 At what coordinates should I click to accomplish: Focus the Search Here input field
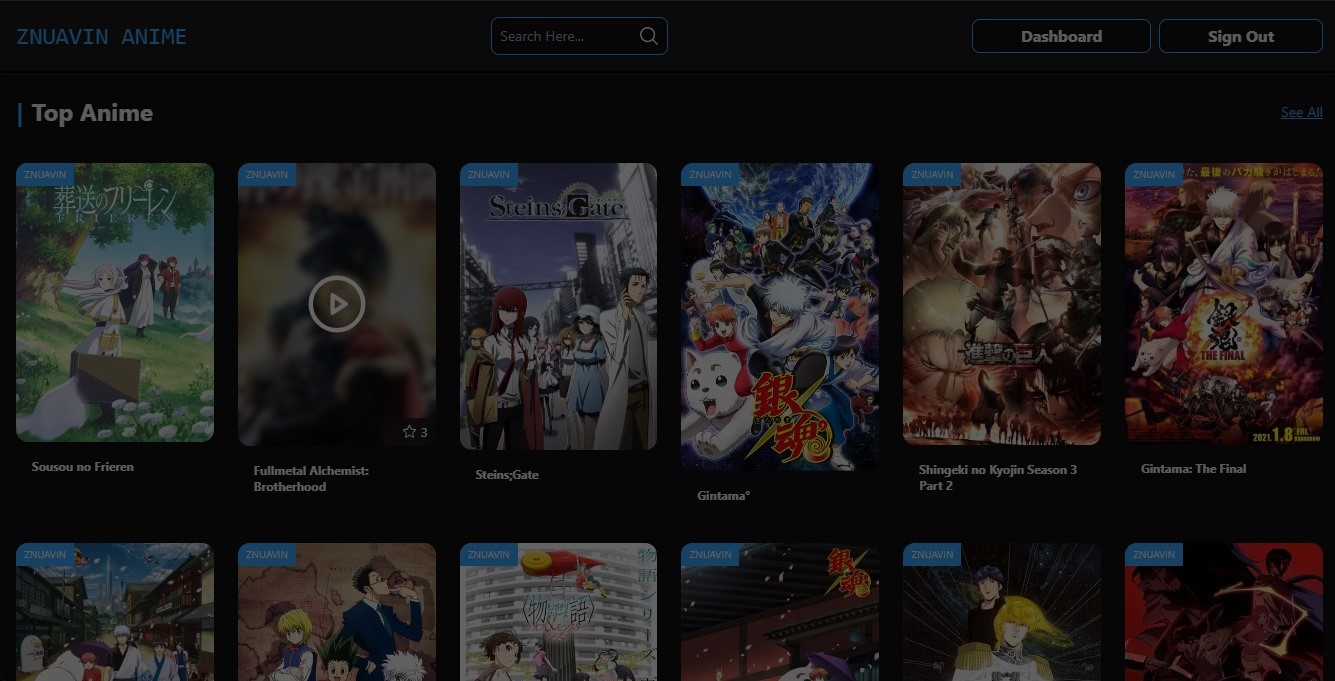(565, 36)
